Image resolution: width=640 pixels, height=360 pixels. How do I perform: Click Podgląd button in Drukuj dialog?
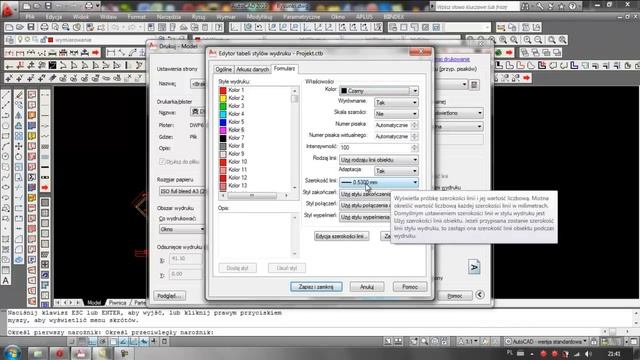pyautogui.click(x=169, y=296)
